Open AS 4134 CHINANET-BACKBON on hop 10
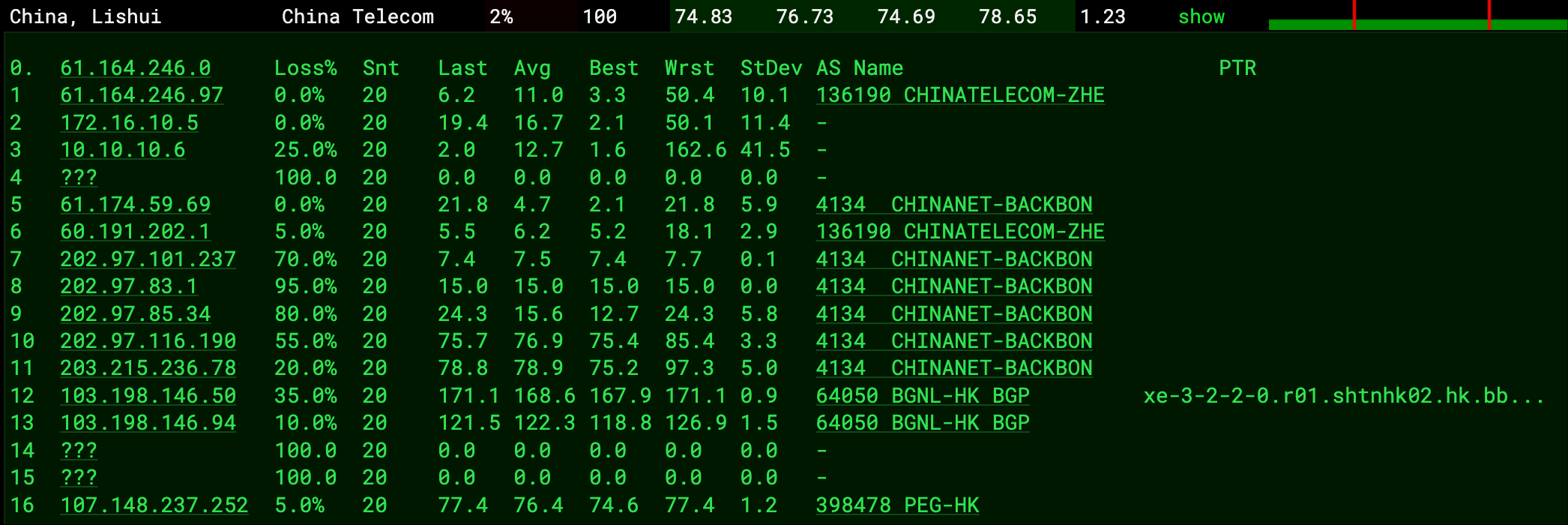The width and height of the screenshot is (1568, 525). [x=954, y=341]
